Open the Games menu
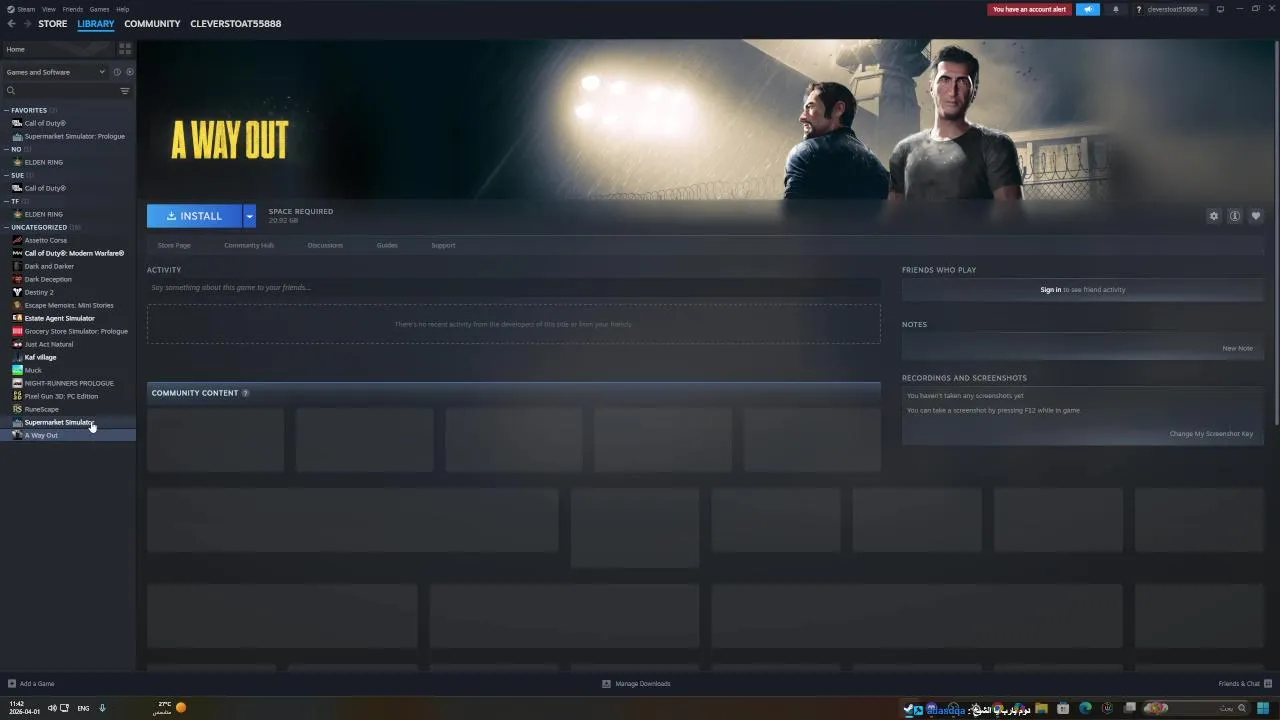This screenshot has width=1280, height=720. coord(99,9)
